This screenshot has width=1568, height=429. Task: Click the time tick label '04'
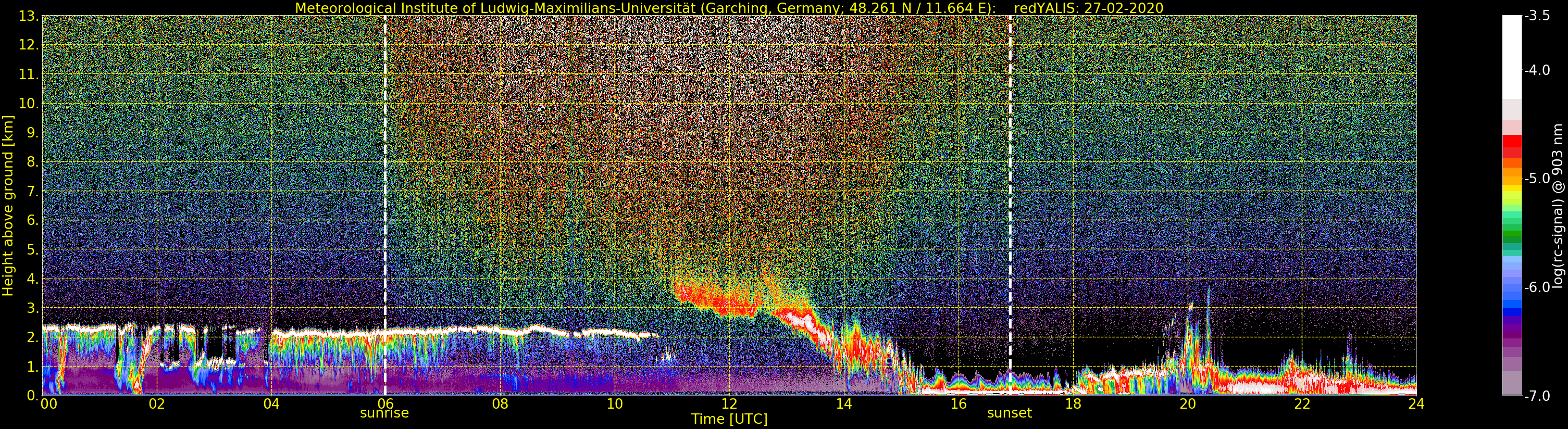point(271,404)
